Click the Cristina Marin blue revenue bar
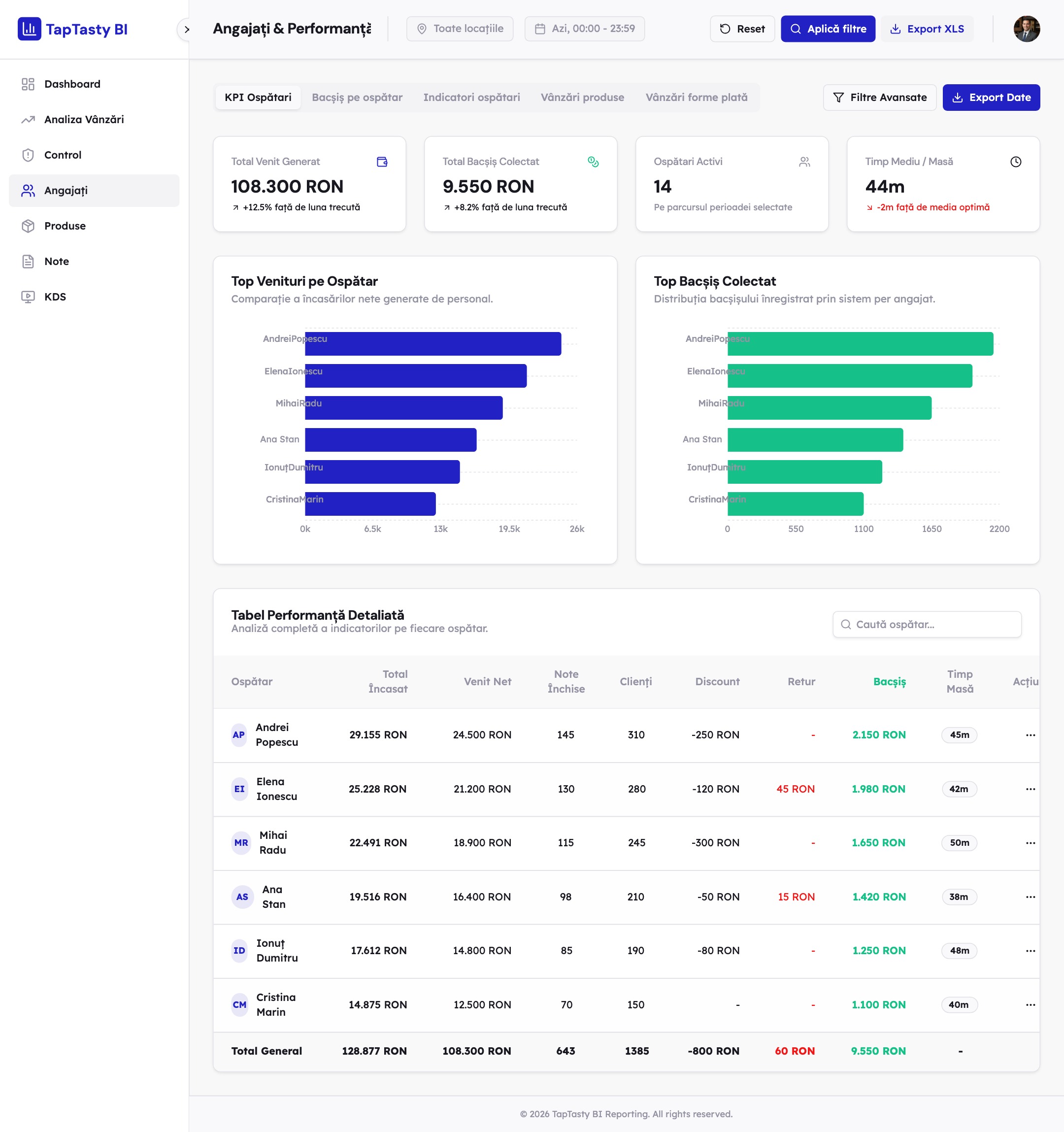The height and width of the screenshot is (1132, 1064). 370,504
